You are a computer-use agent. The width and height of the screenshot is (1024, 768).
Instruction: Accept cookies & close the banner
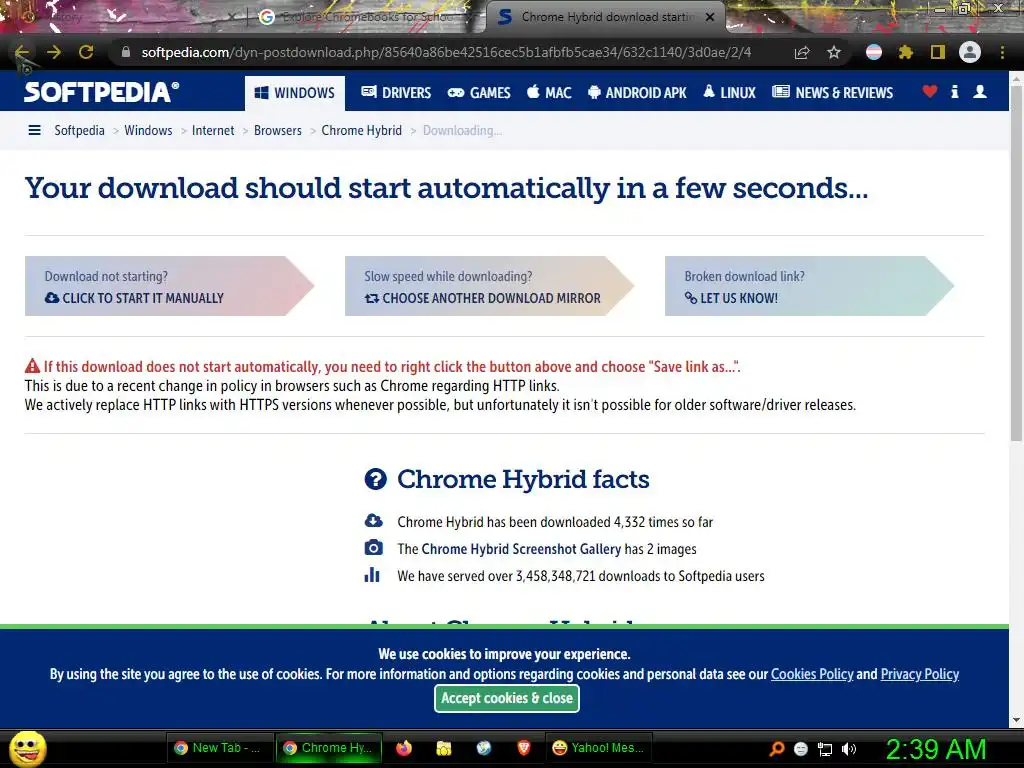click(507, 698)
